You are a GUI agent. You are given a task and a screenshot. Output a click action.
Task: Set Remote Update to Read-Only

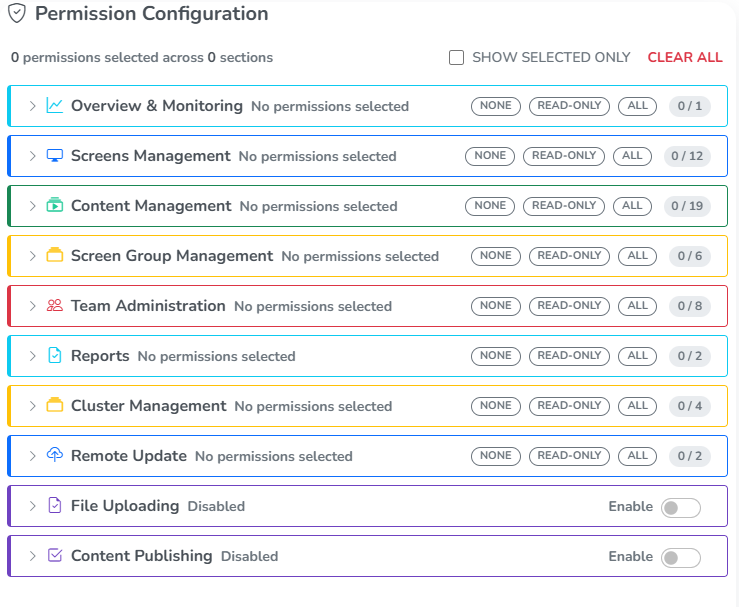[x=569, y=456]
